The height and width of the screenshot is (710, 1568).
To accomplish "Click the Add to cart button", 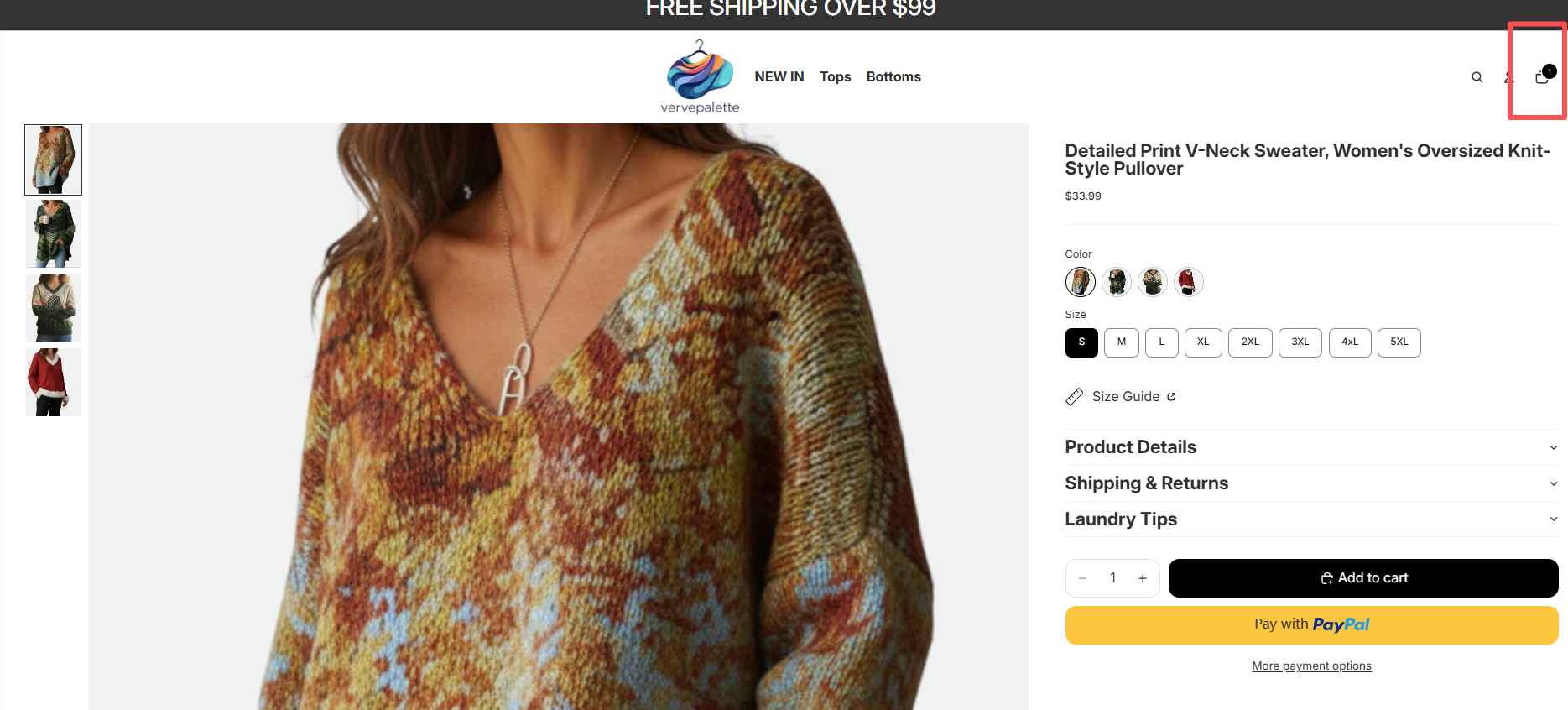I will 1362,578.
